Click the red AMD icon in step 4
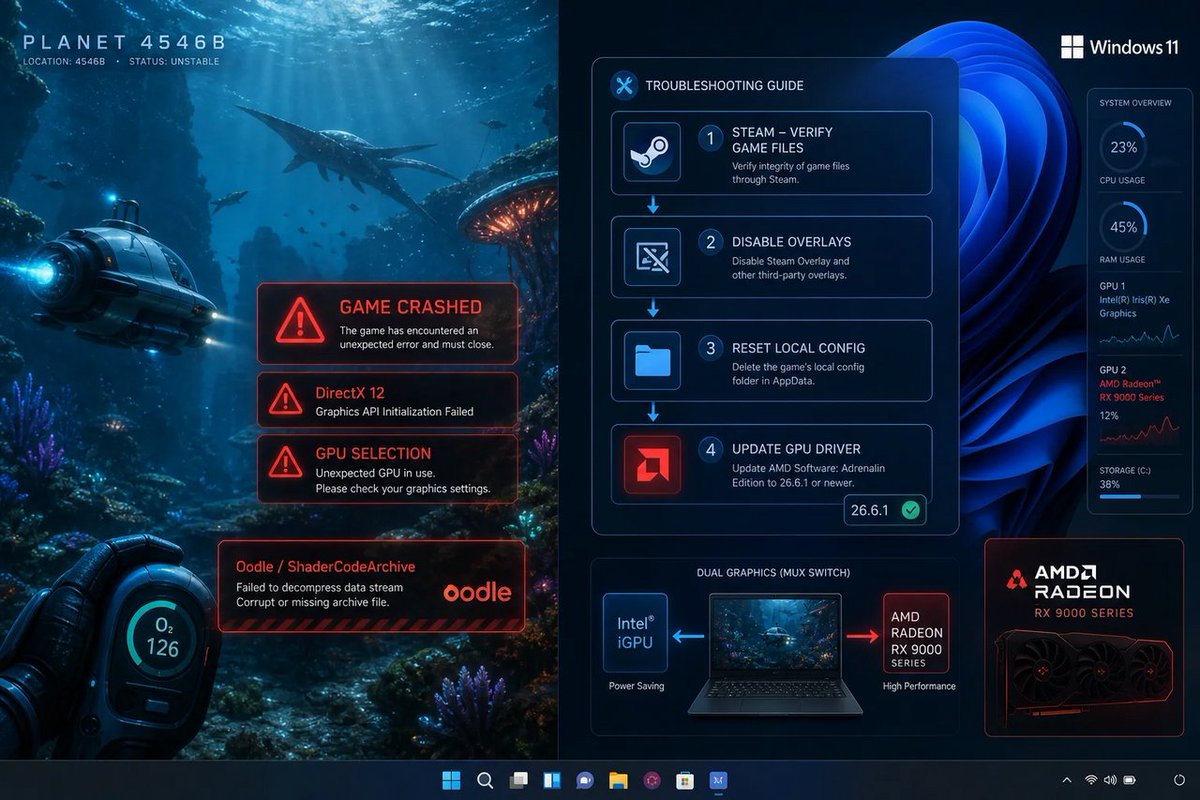This screenshot has width=1200, height=800. [x=652, y=464]
